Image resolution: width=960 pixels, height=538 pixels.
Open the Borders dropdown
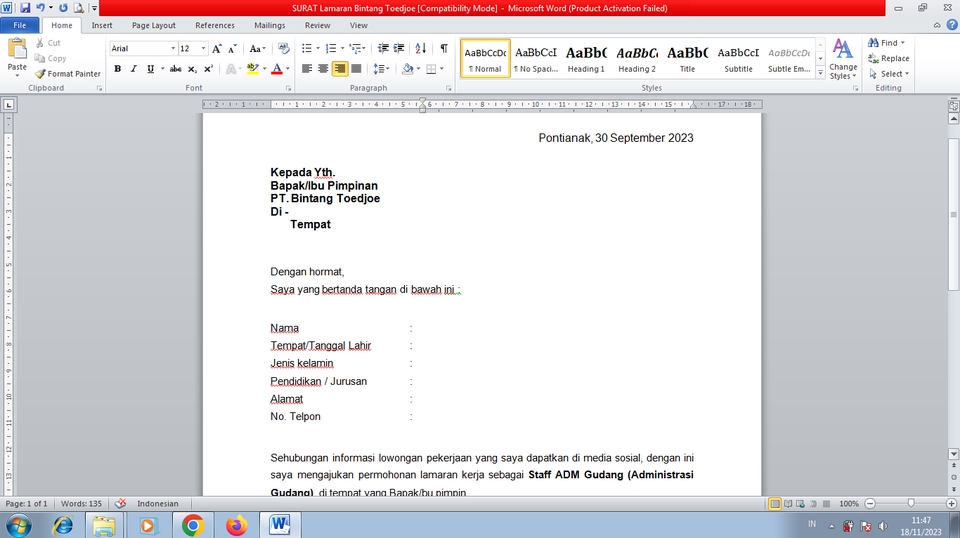(x=442, y=69)
